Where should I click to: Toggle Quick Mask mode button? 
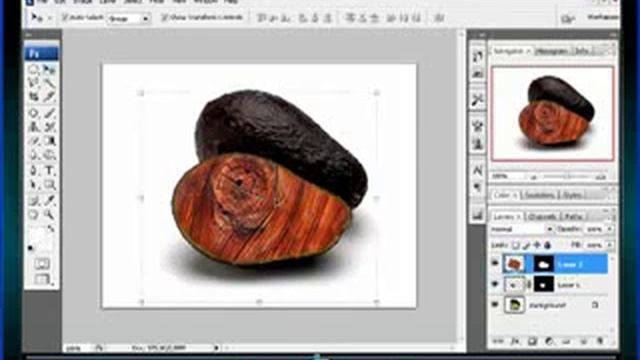point(42,264)
